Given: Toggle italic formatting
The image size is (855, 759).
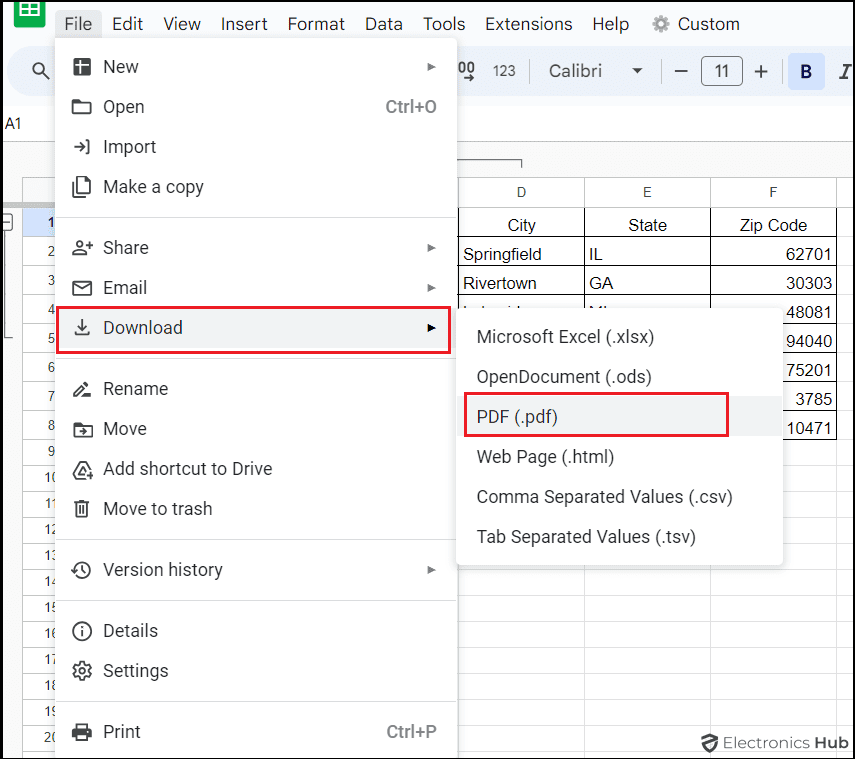Looking at the screenshot, I should tap(844, 71).
